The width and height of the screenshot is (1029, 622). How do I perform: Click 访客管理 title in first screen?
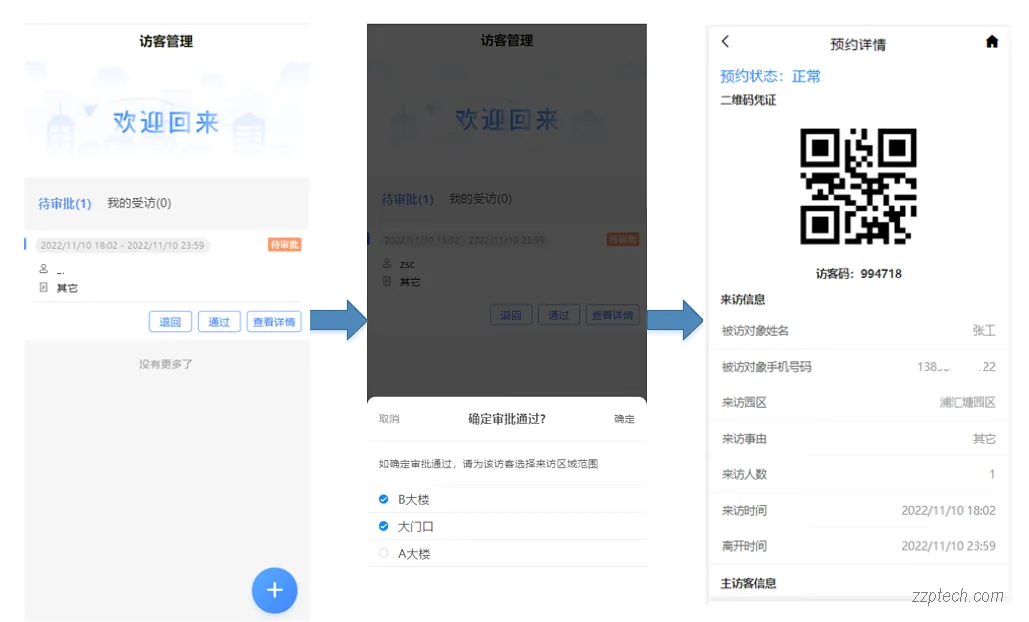166,41
